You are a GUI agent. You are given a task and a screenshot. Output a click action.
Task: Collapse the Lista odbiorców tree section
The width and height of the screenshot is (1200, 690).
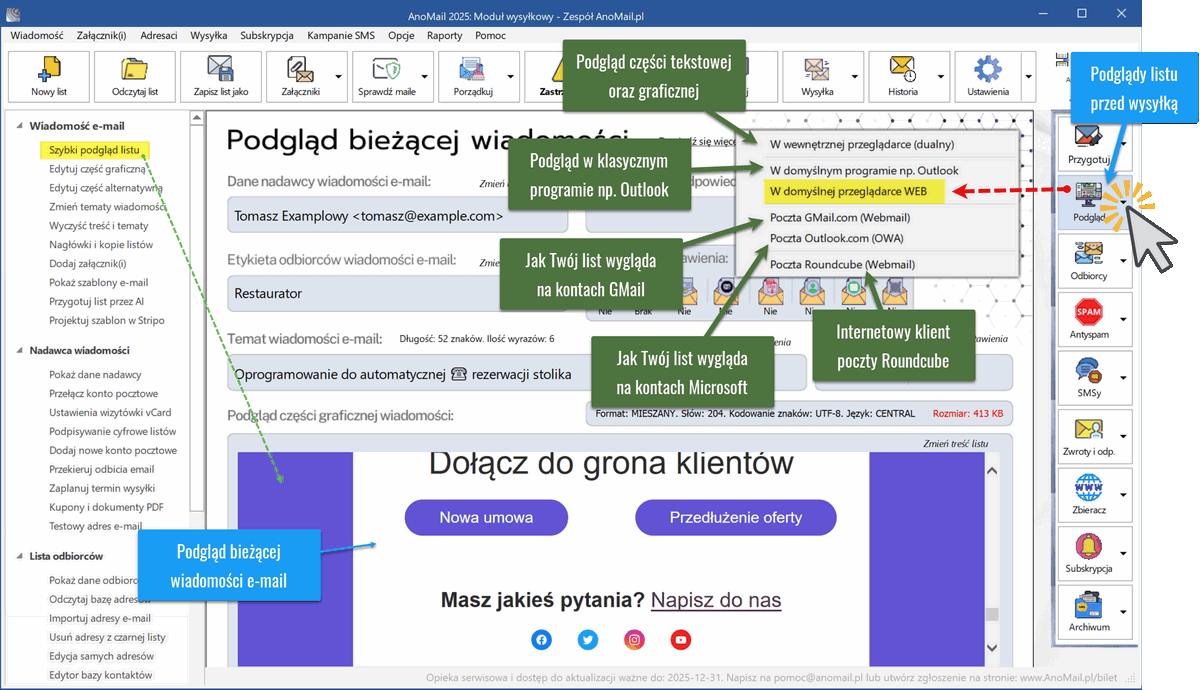(x=19, y=556)
